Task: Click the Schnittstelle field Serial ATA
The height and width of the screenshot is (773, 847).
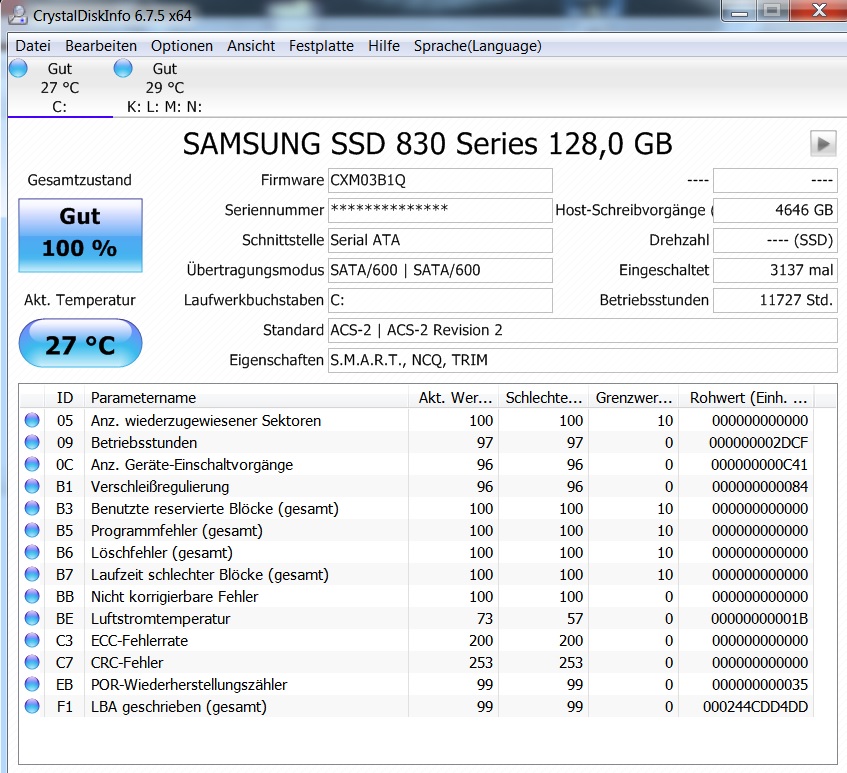Action: pyautogui.click(x=440, y=240)
